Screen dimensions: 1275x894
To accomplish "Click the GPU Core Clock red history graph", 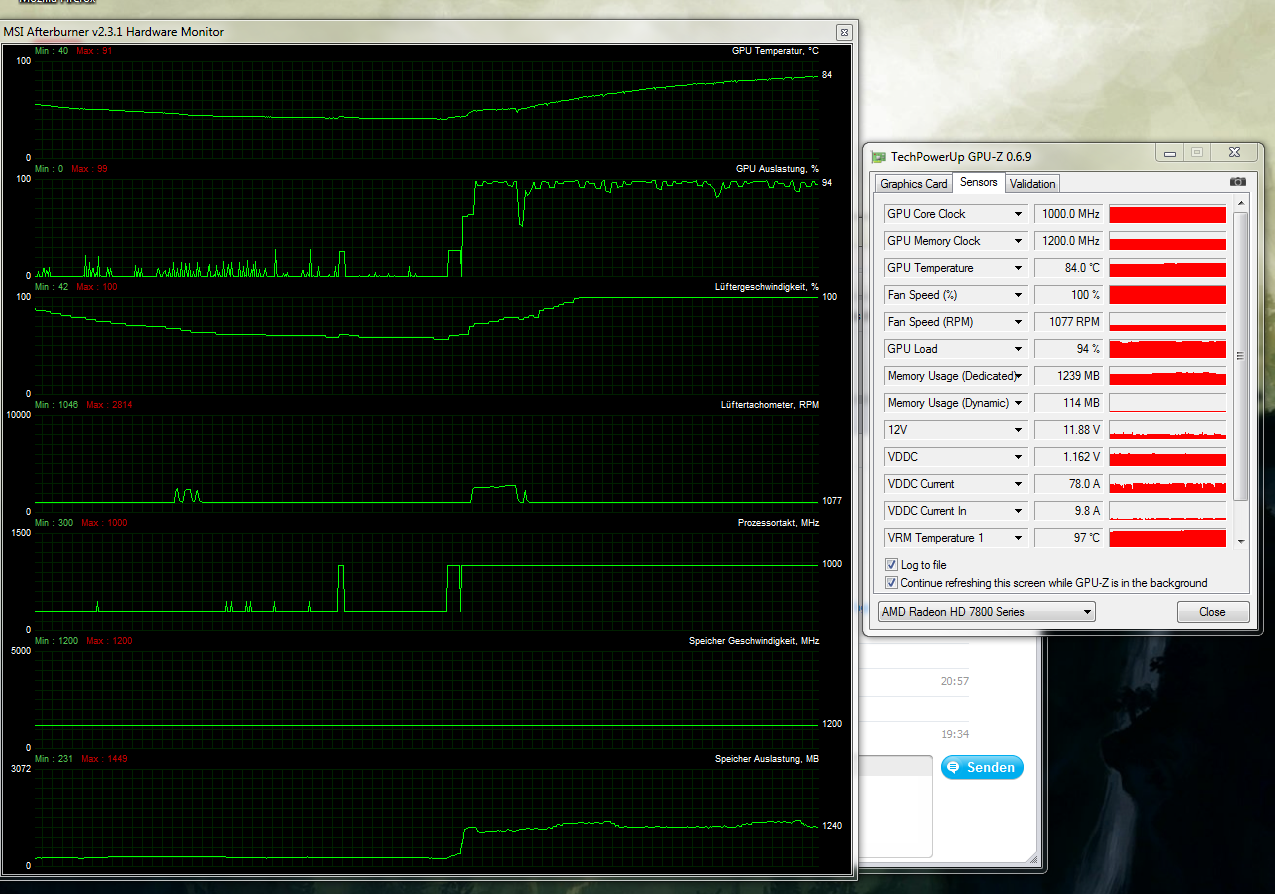I will pyautogui.click(x=1167, y=214).
